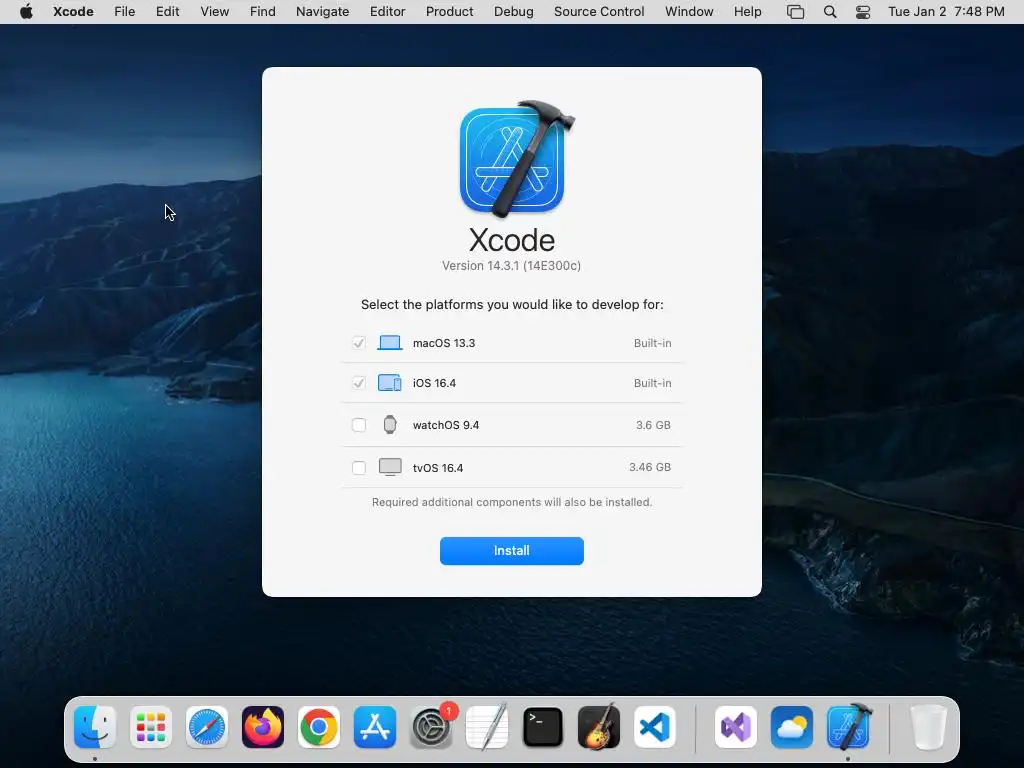Launch Firefox from the Dock
Screen dimensions: 1024x768
point(263,727)
